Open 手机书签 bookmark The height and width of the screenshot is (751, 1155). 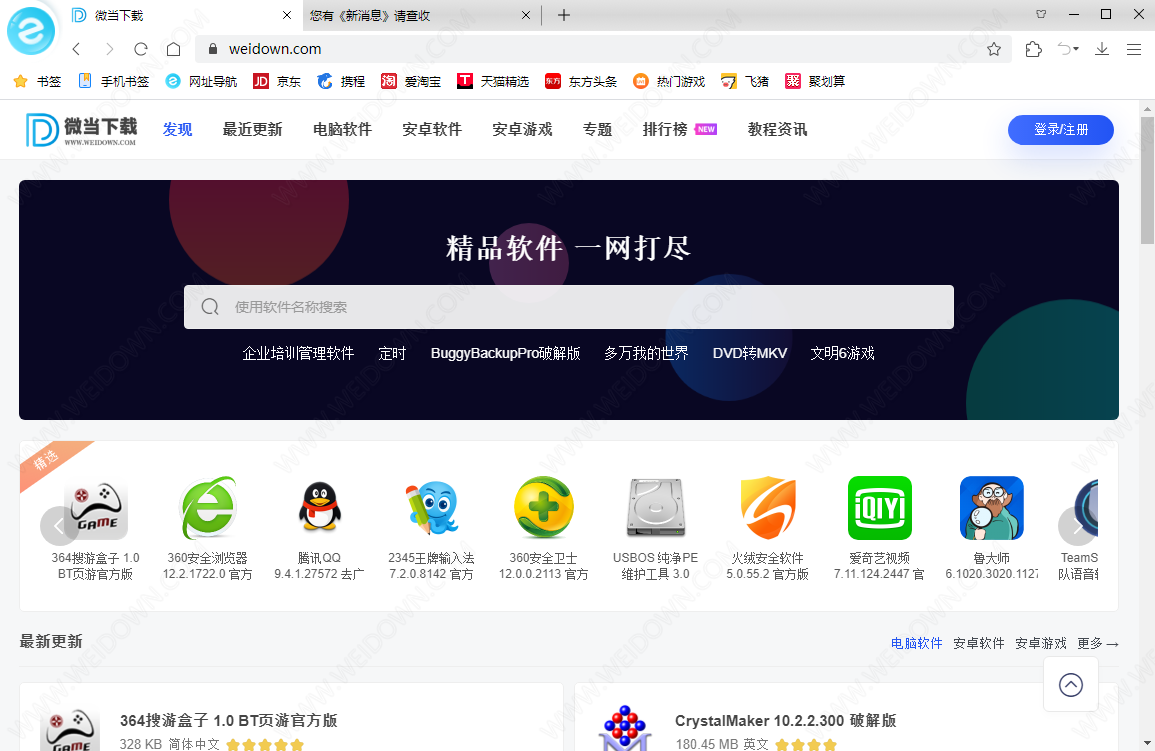113,81
